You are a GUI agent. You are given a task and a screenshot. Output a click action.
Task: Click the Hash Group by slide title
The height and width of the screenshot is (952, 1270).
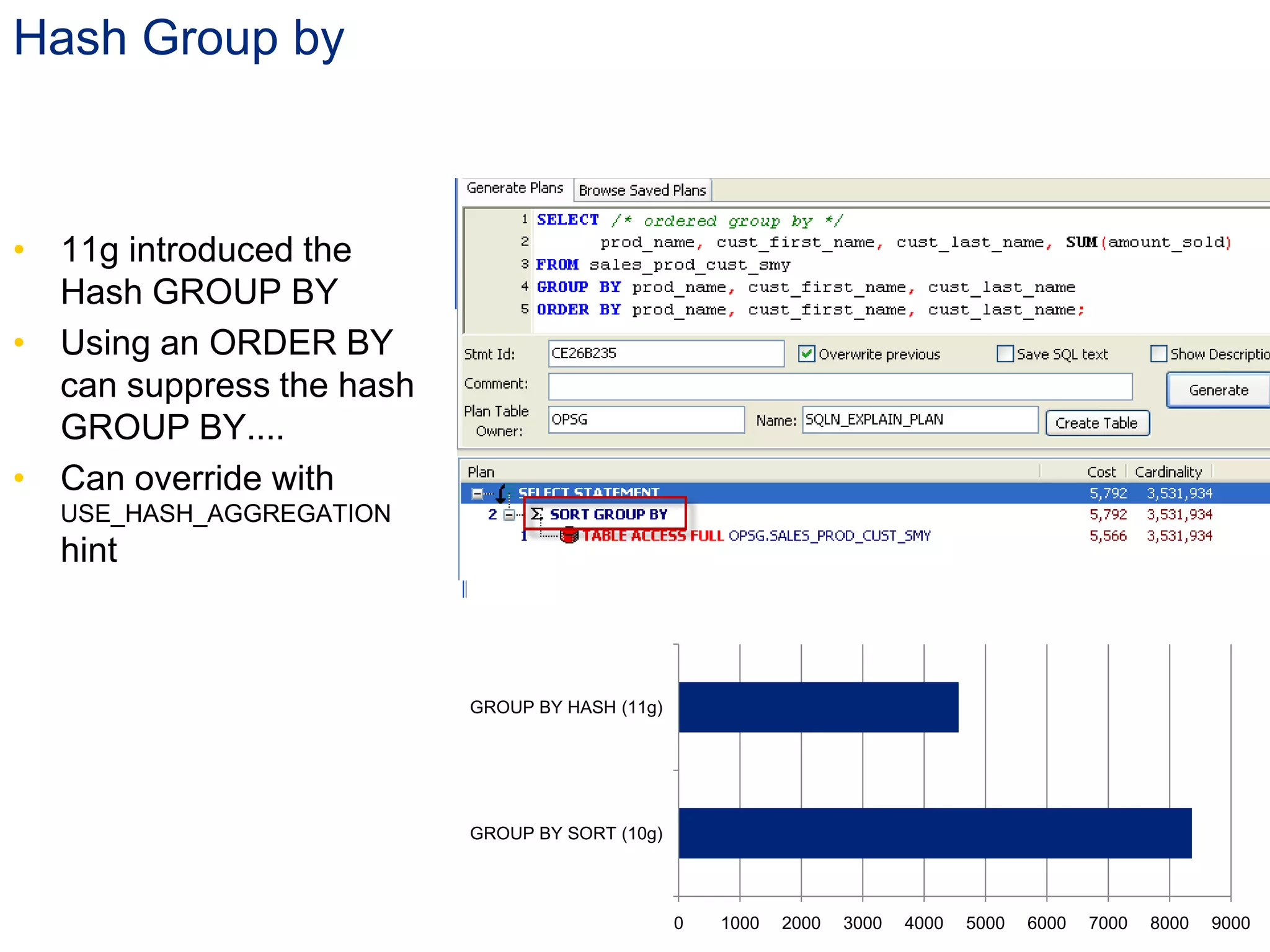coord(179,38)
